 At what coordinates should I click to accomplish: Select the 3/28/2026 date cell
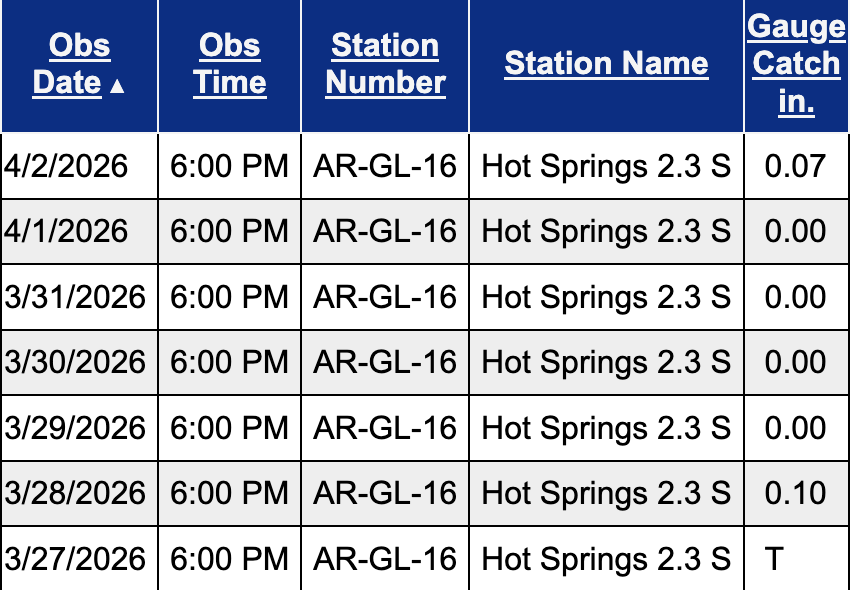(x=75, y=493)
